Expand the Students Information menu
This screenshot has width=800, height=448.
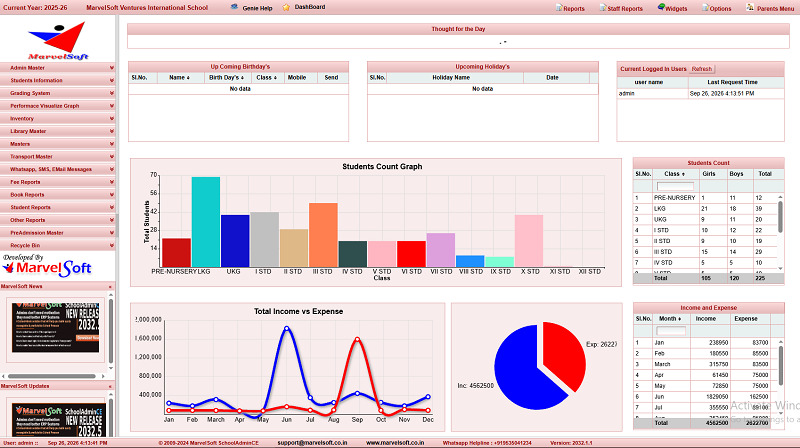click(58, 80)
